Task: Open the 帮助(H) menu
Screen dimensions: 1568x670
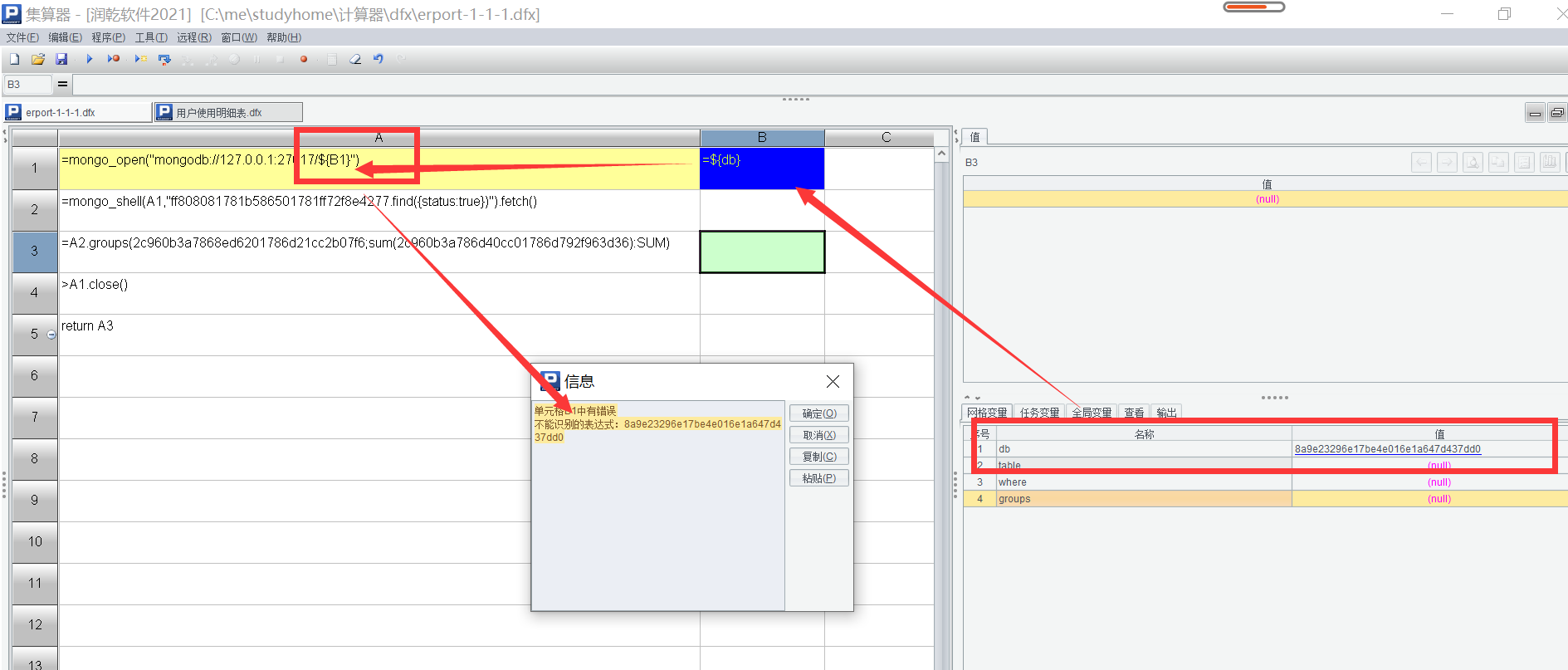Action: pyautogui.click(x=284, y=37)
